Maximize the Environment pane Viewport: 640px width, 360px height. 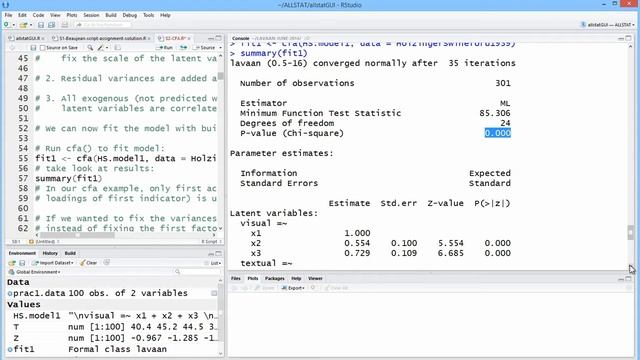pos(218,253)
